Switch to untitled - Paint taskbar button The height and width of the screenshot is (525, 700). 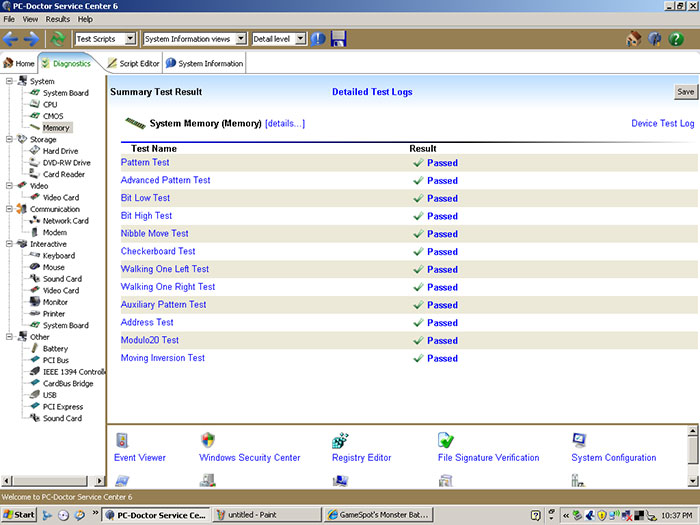click(x=267, y=515)
